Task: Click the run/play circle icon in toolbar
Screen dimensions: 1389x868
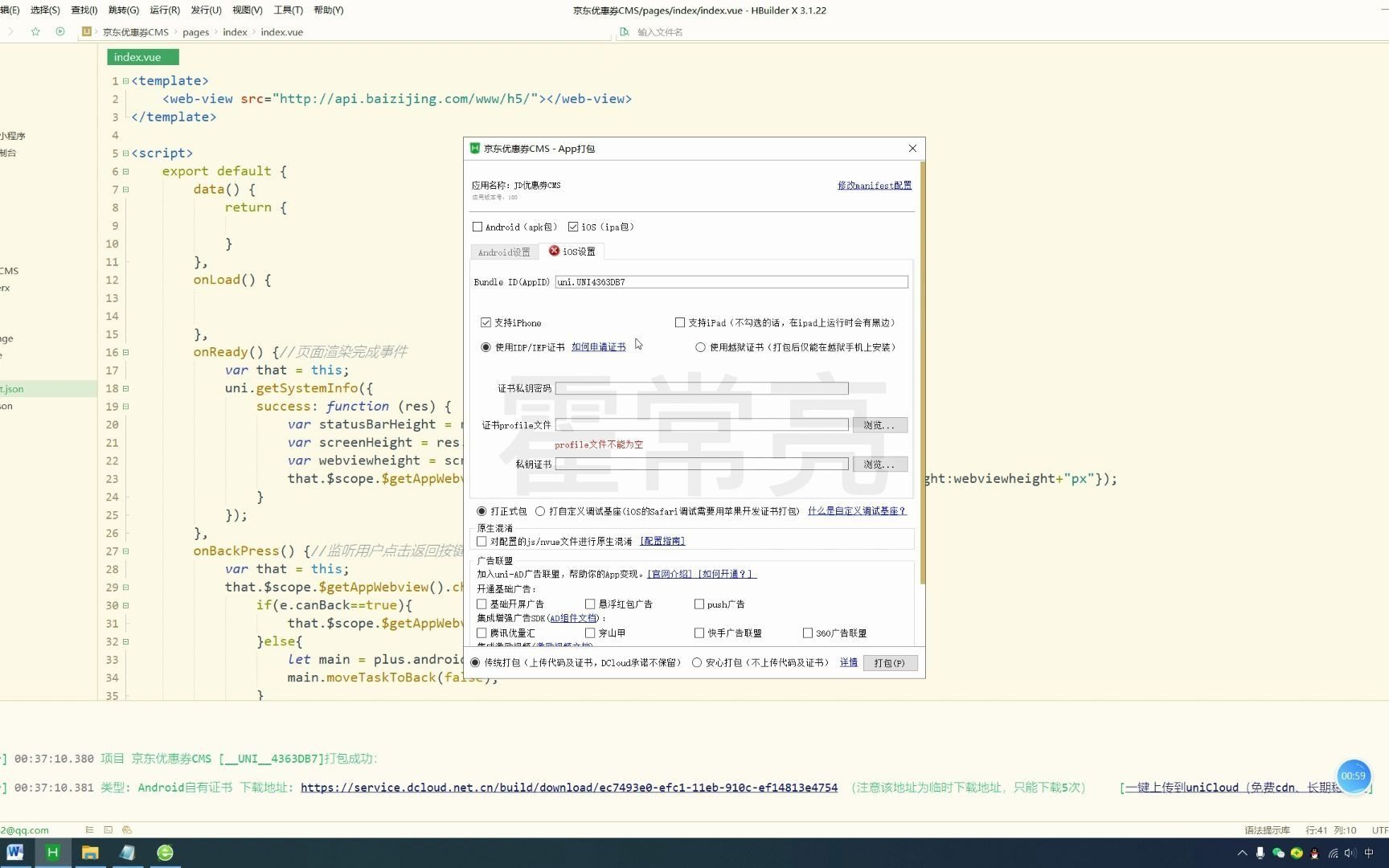Action: pyautogui.click(x=60, y=32)
